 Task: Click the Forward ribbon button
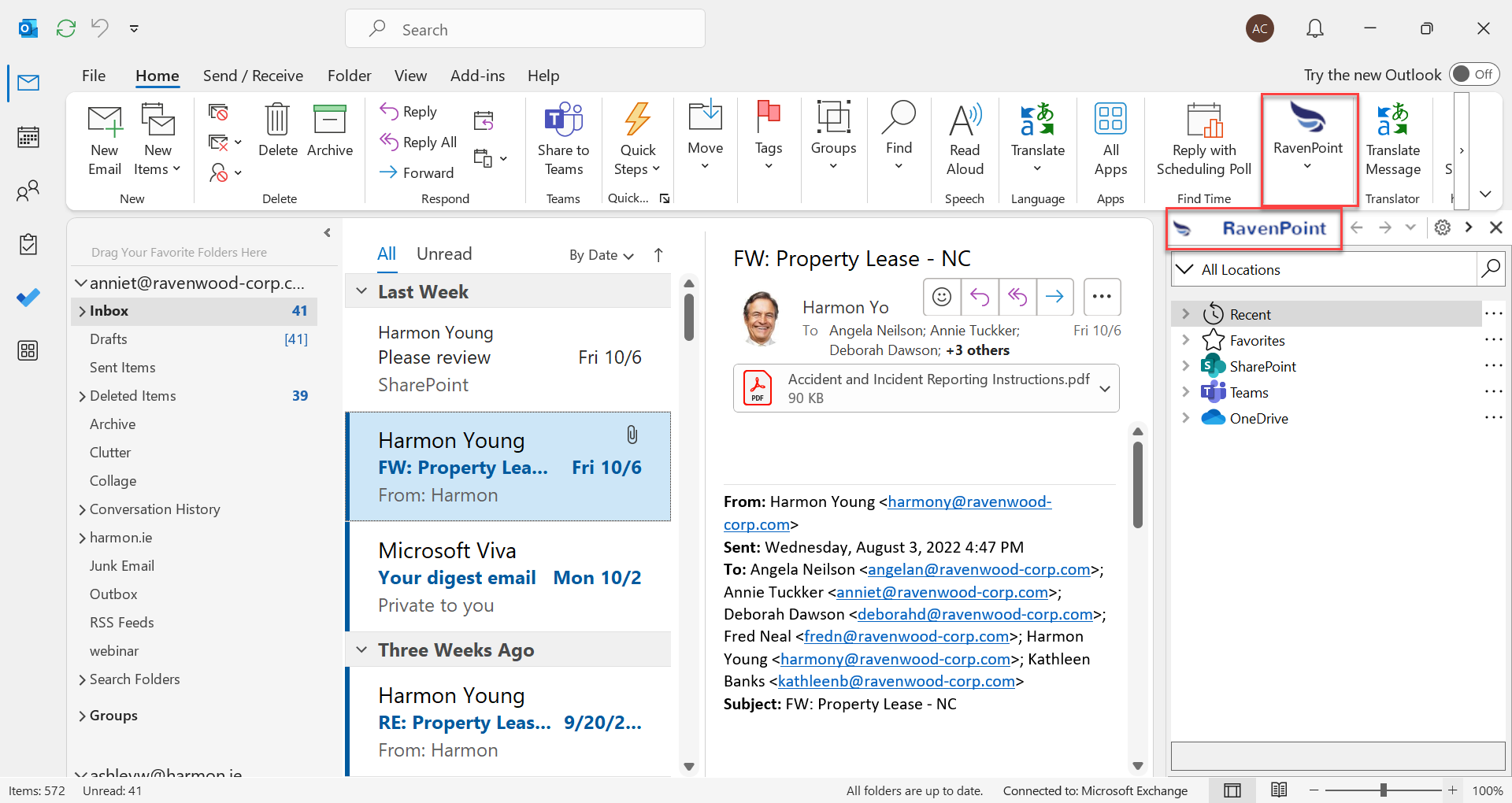click(x=417, y=172)
